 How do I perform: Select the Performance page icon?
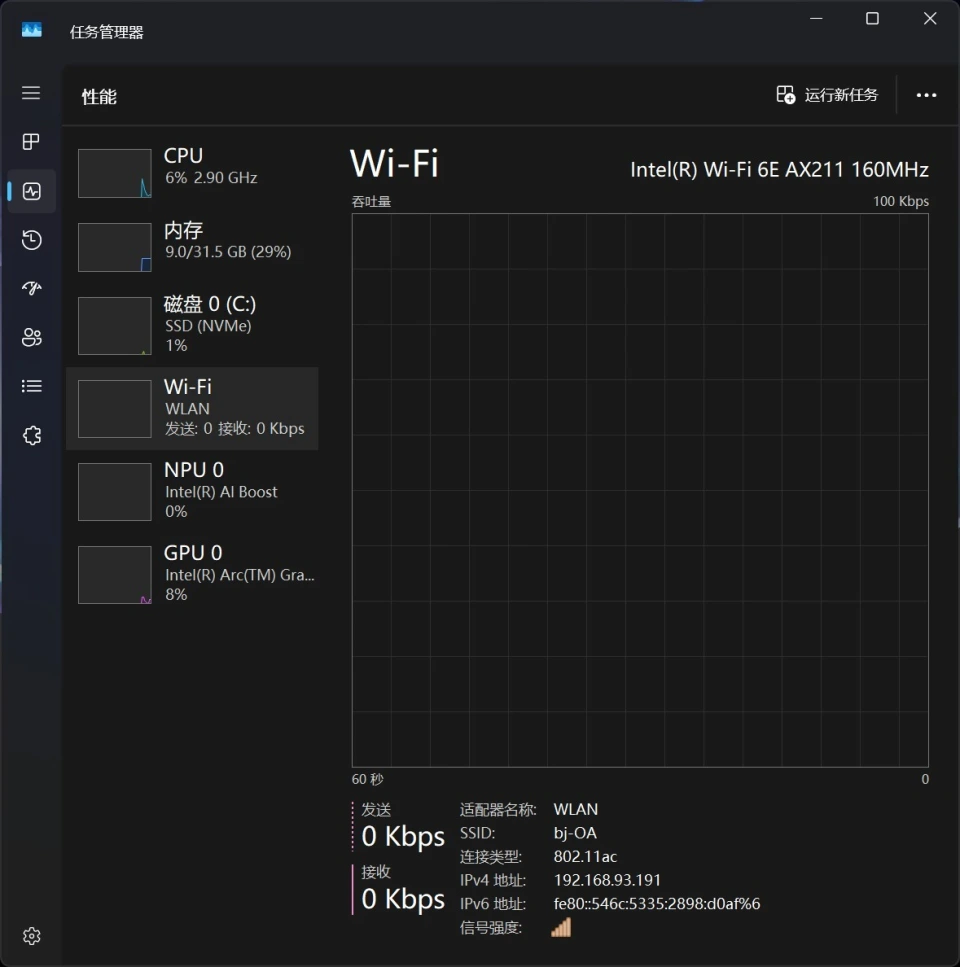point(31,191)
